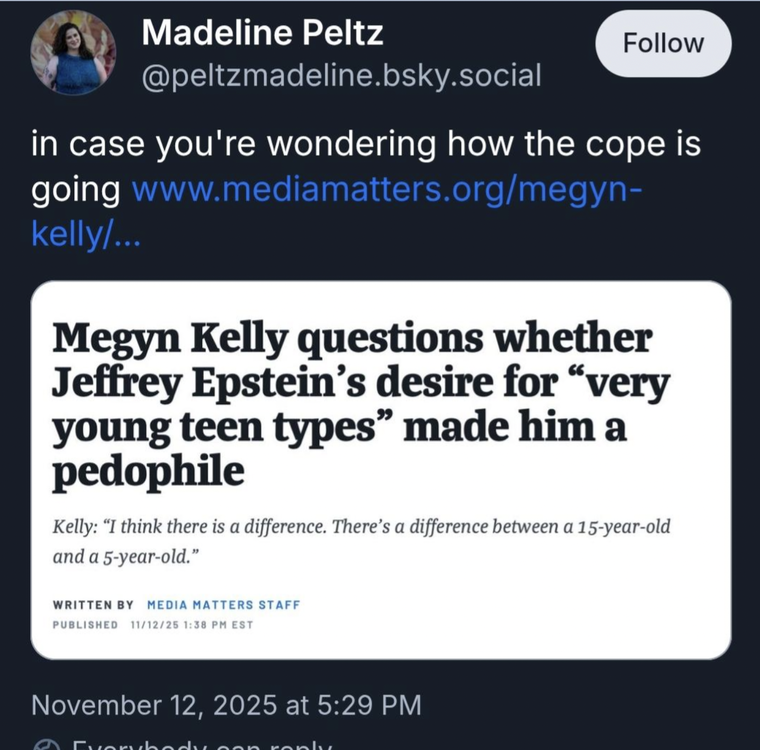This screenshot has width=760, height=750.
Task: Click the PUBLISHED label in the card
Action: coord(85,625)
